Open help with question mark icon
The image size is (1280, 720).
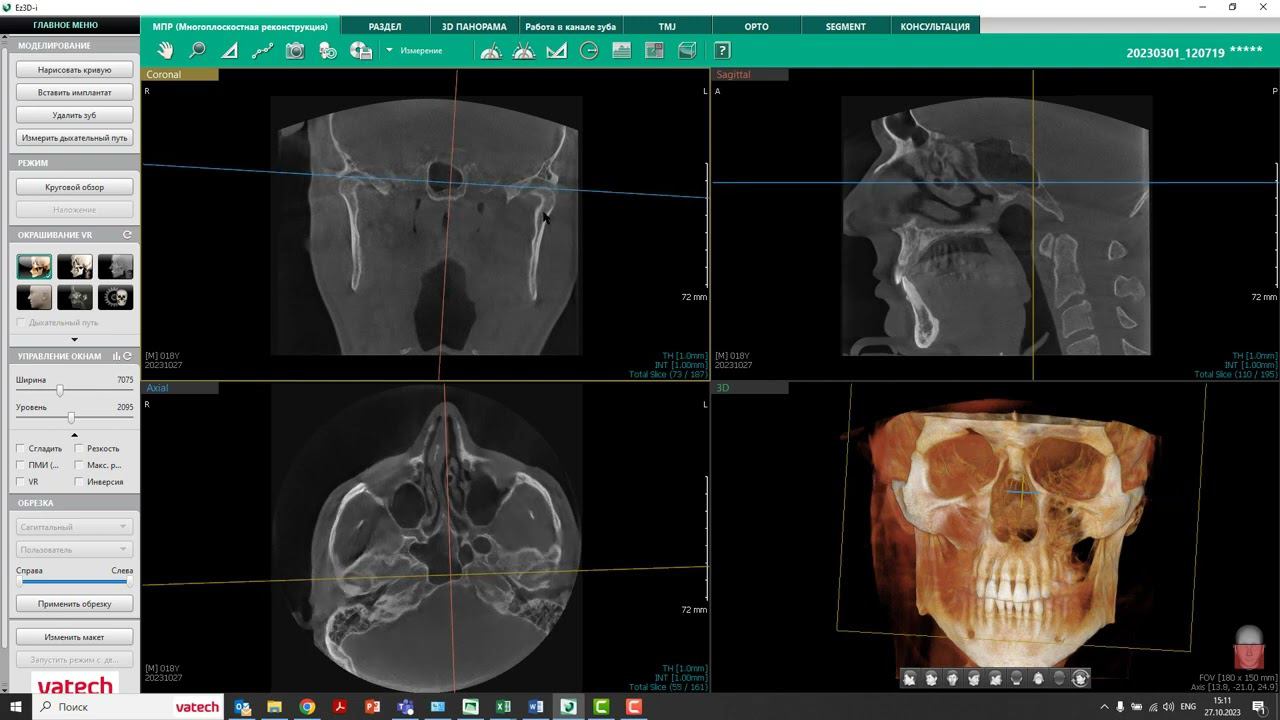tap(722, 50)
